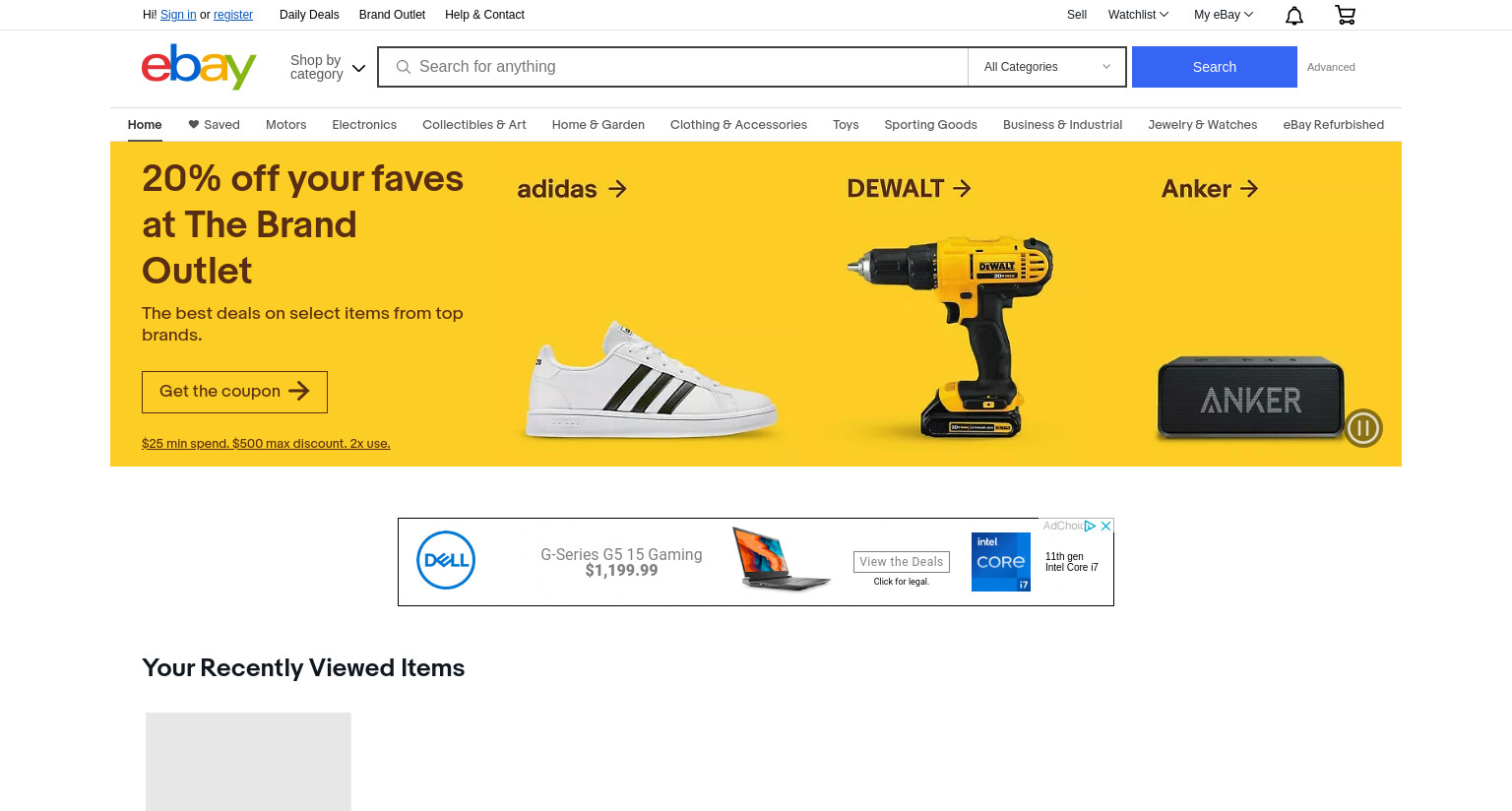Click the Intel Core i7 badge

(x=1001, y=562)
